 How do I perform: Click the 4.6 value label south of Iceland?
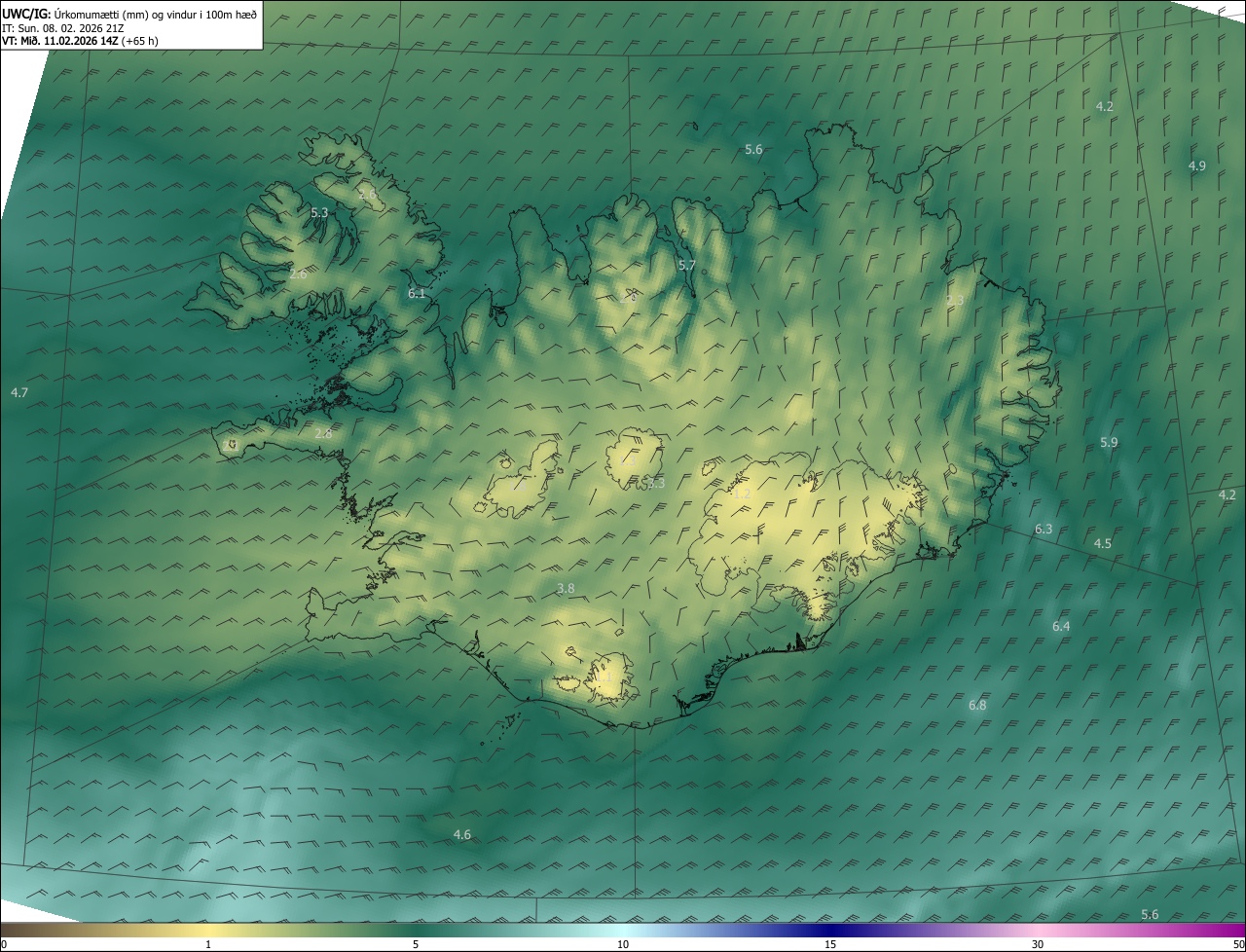[x=462, y=835]
